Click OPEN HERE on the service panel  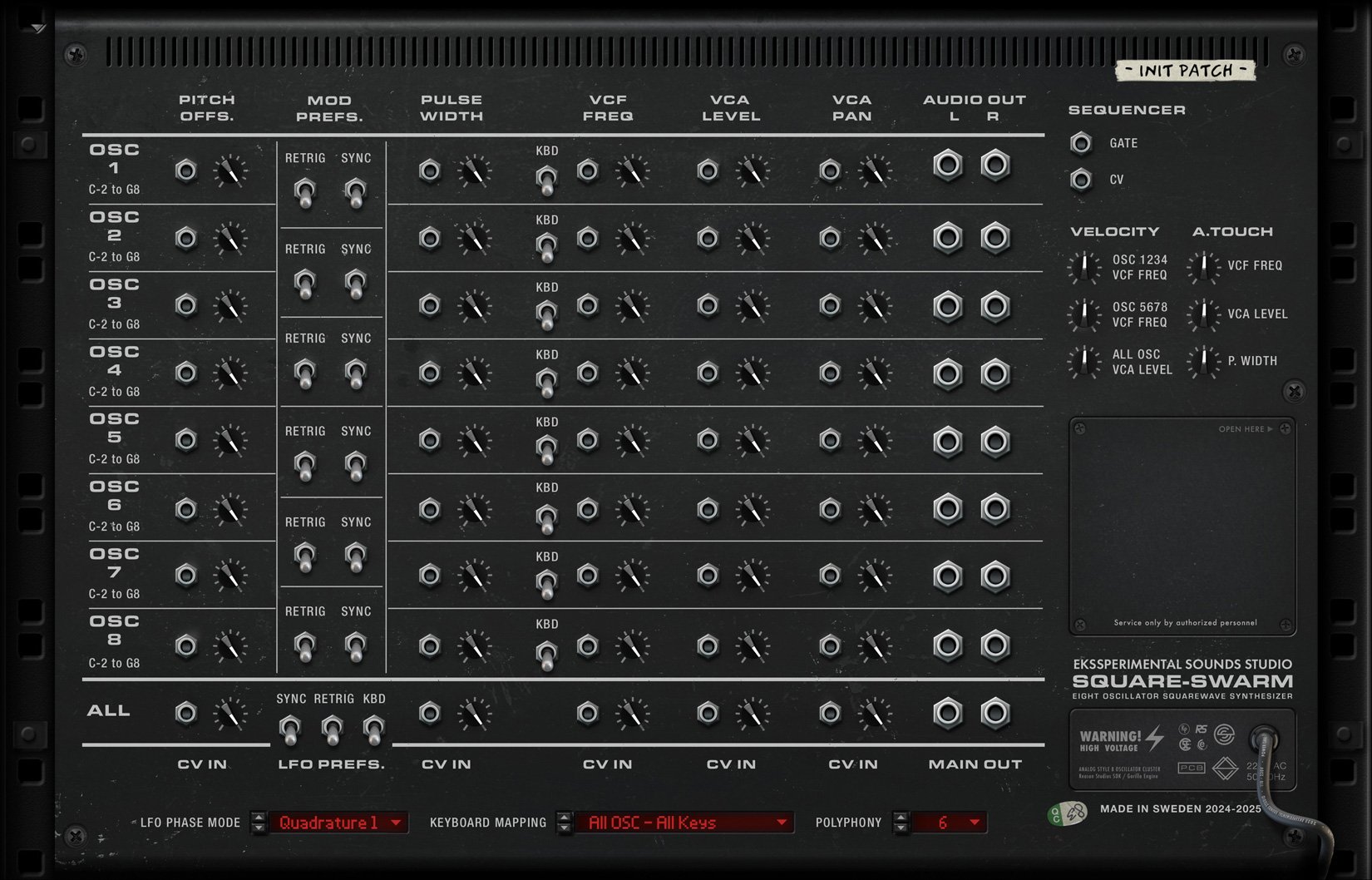point(1246,429)
